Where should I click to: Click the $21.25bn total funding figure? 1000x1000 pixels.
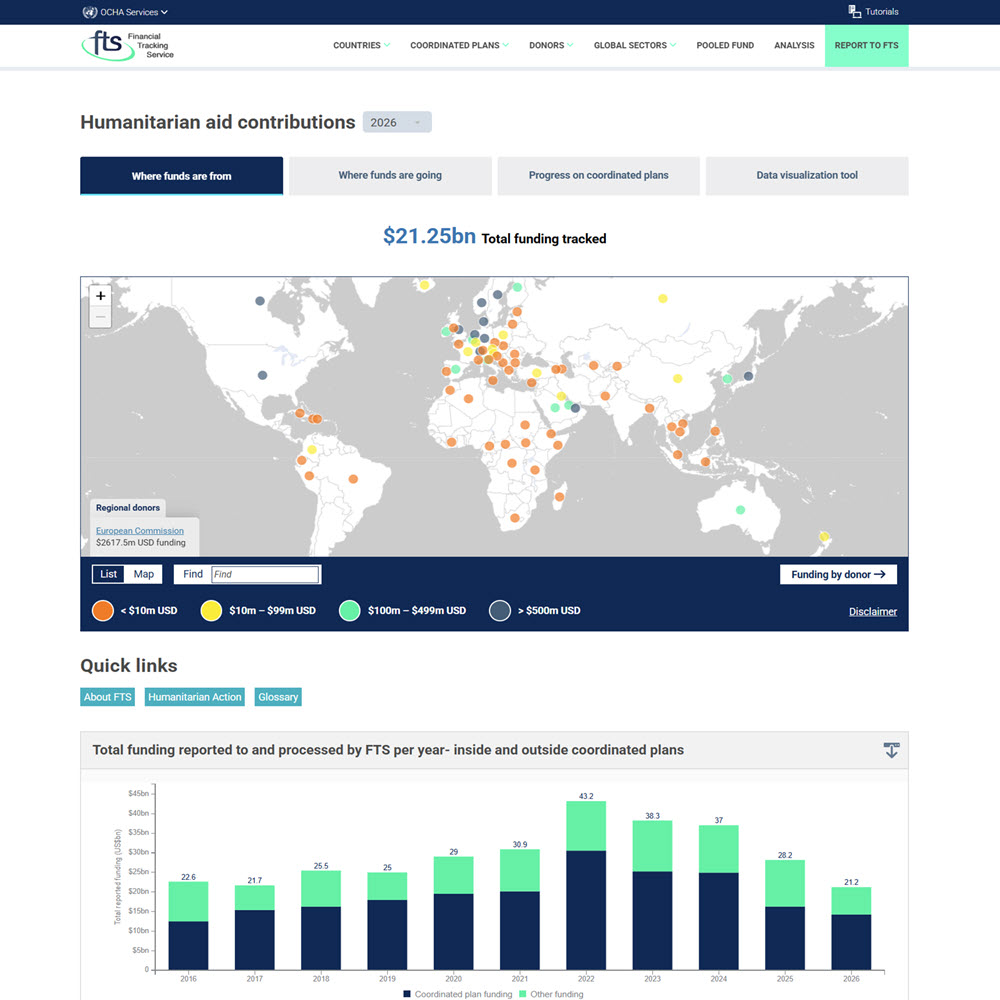[429, 236]
